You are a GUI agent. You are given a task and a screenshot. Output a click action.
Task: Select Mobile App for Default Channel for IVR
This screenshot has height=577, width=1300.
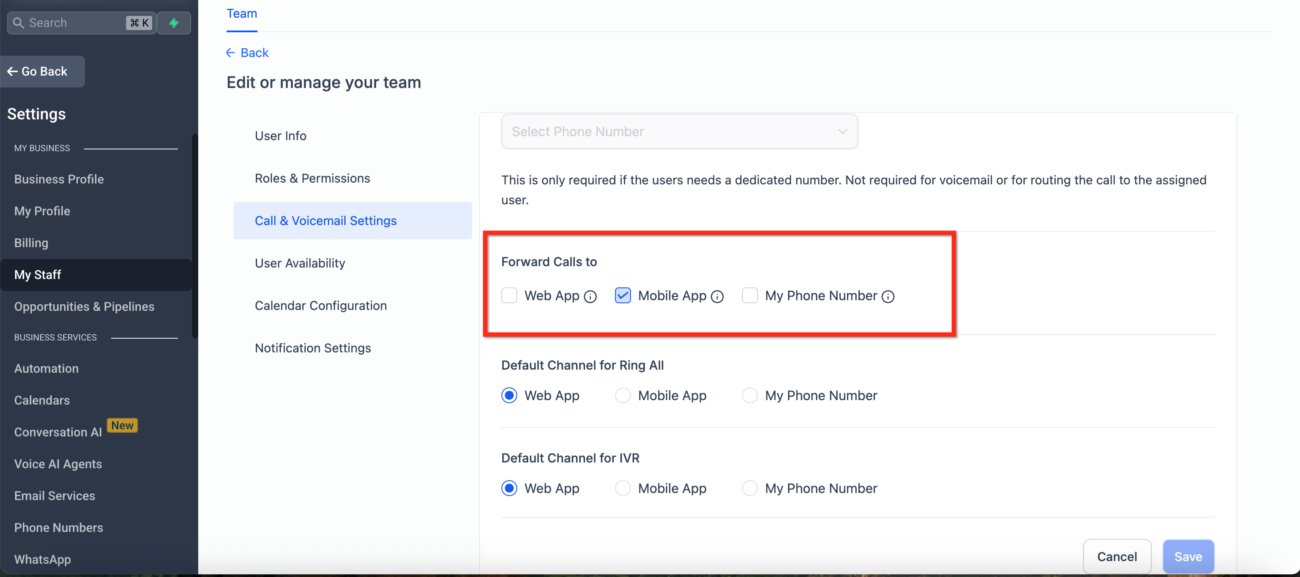(623, 489)
